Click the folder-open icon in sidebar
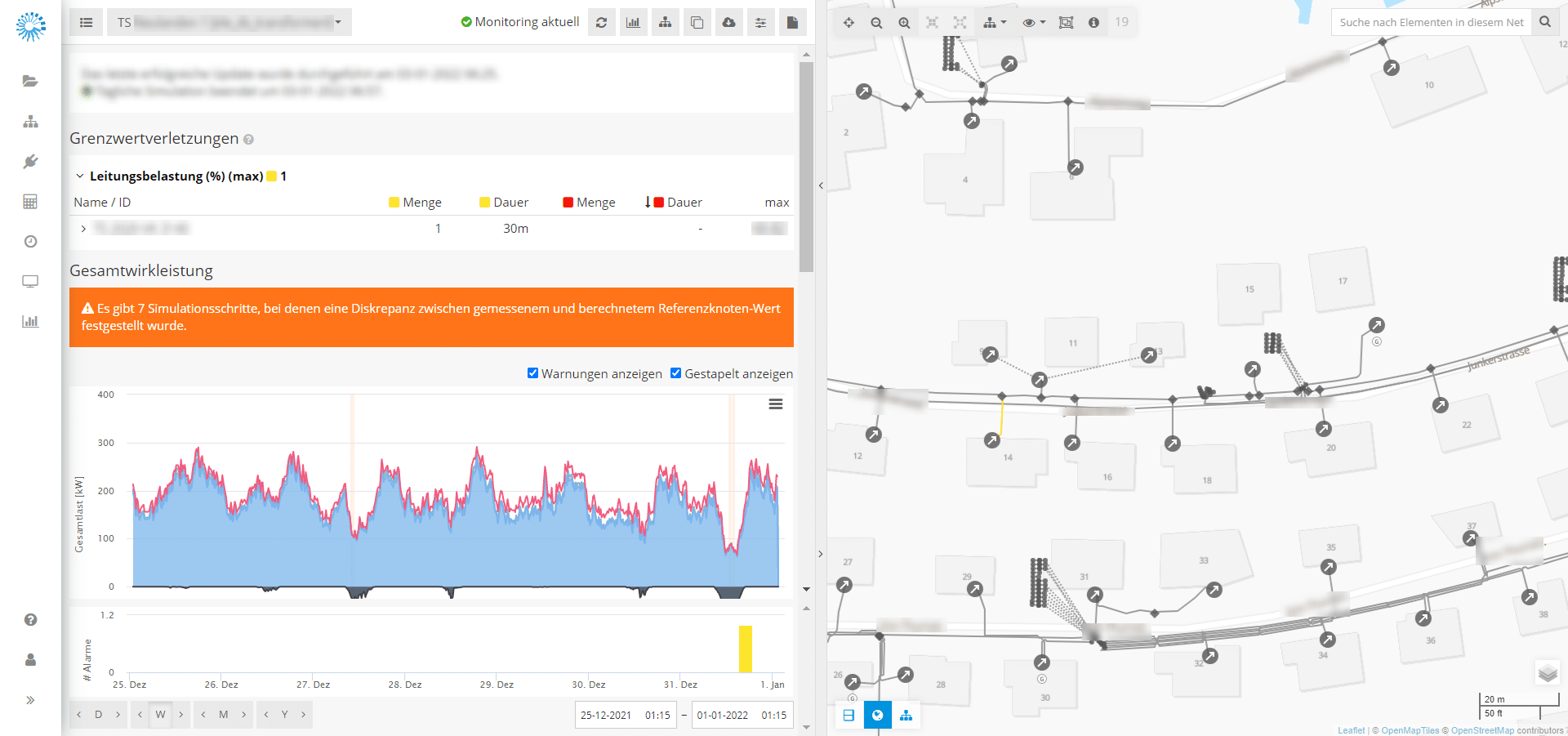 30,81
